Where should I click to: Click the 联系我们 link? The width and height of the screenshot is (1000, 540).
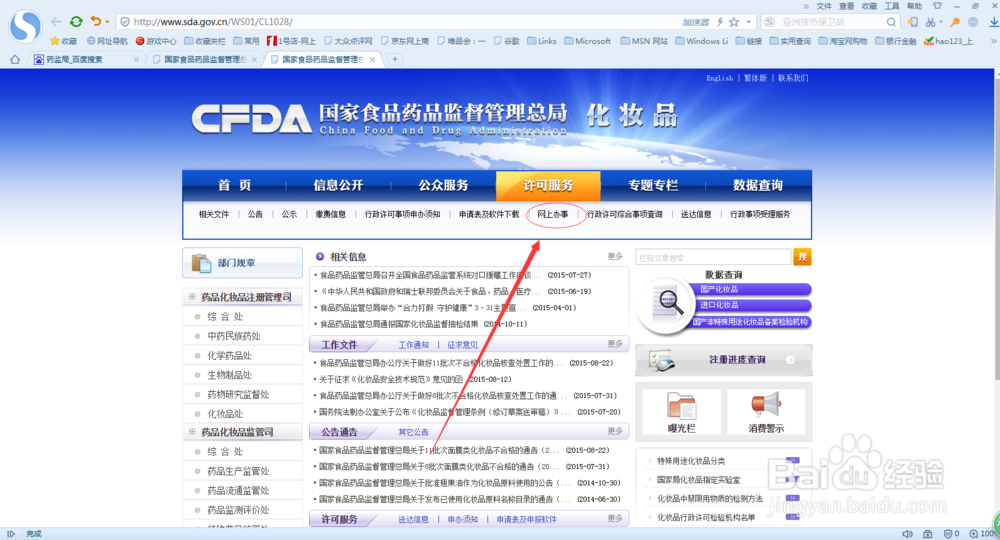(793, 78)
